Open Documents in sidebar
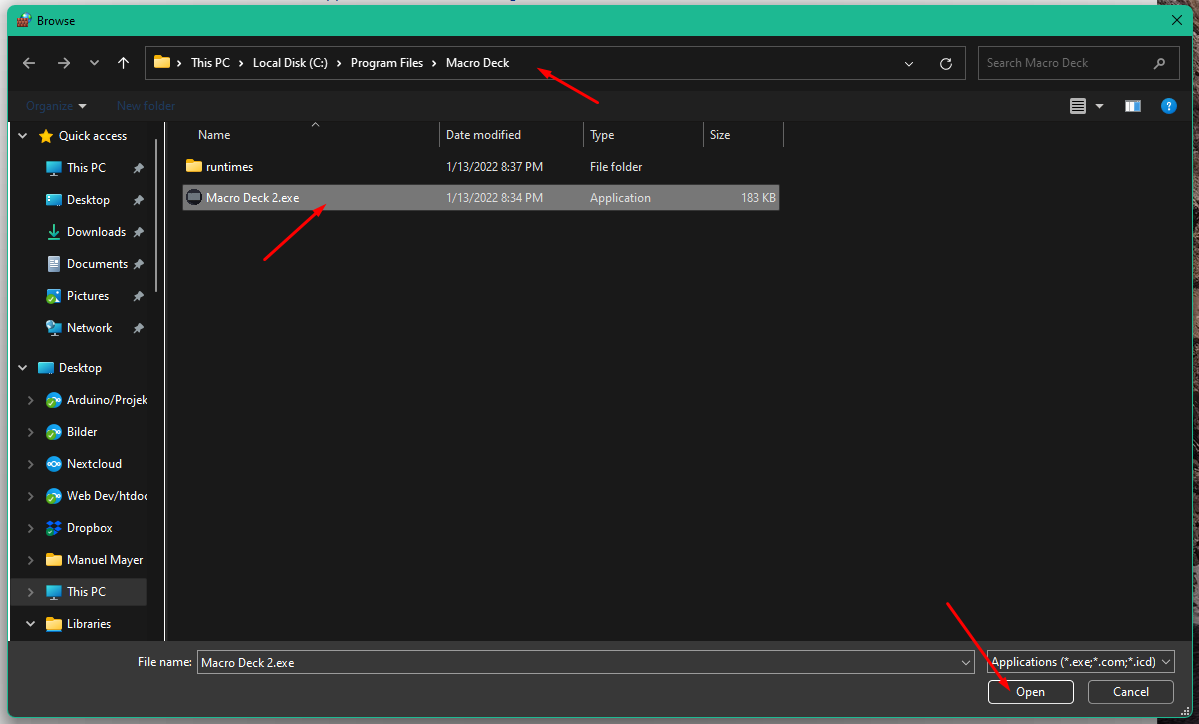The image size is (1199, 724). click(97, 264)
